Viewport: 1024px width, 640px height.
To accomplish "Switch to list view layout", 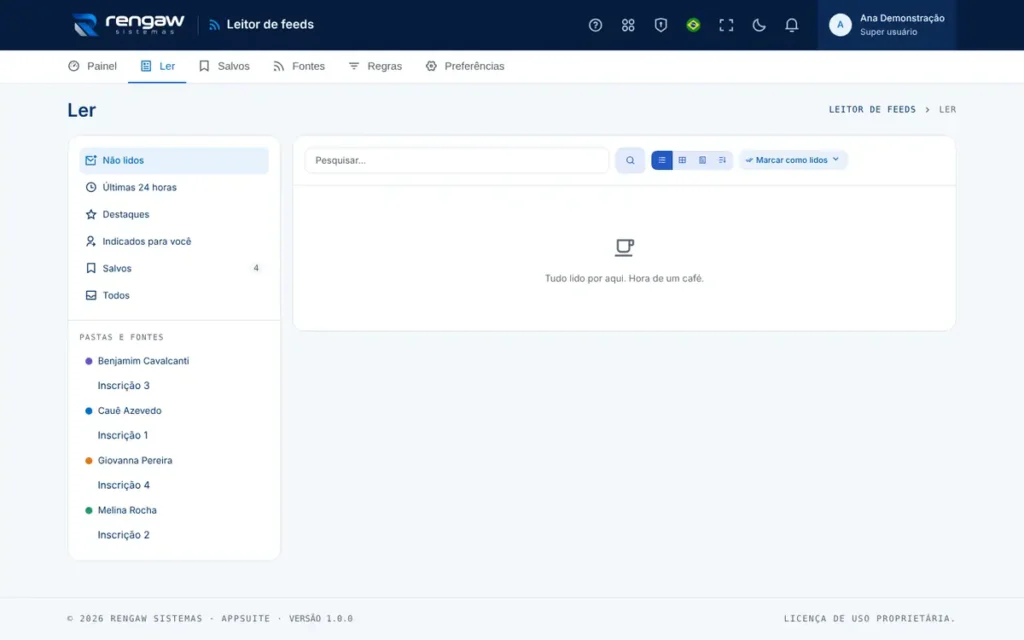I will (x=662, y=160).
